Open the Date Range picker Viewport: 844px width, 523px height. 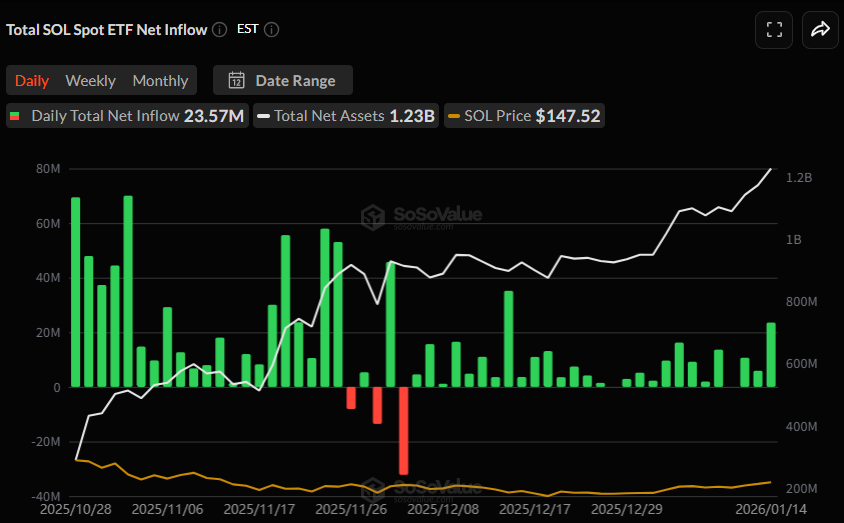pos(283,80)
